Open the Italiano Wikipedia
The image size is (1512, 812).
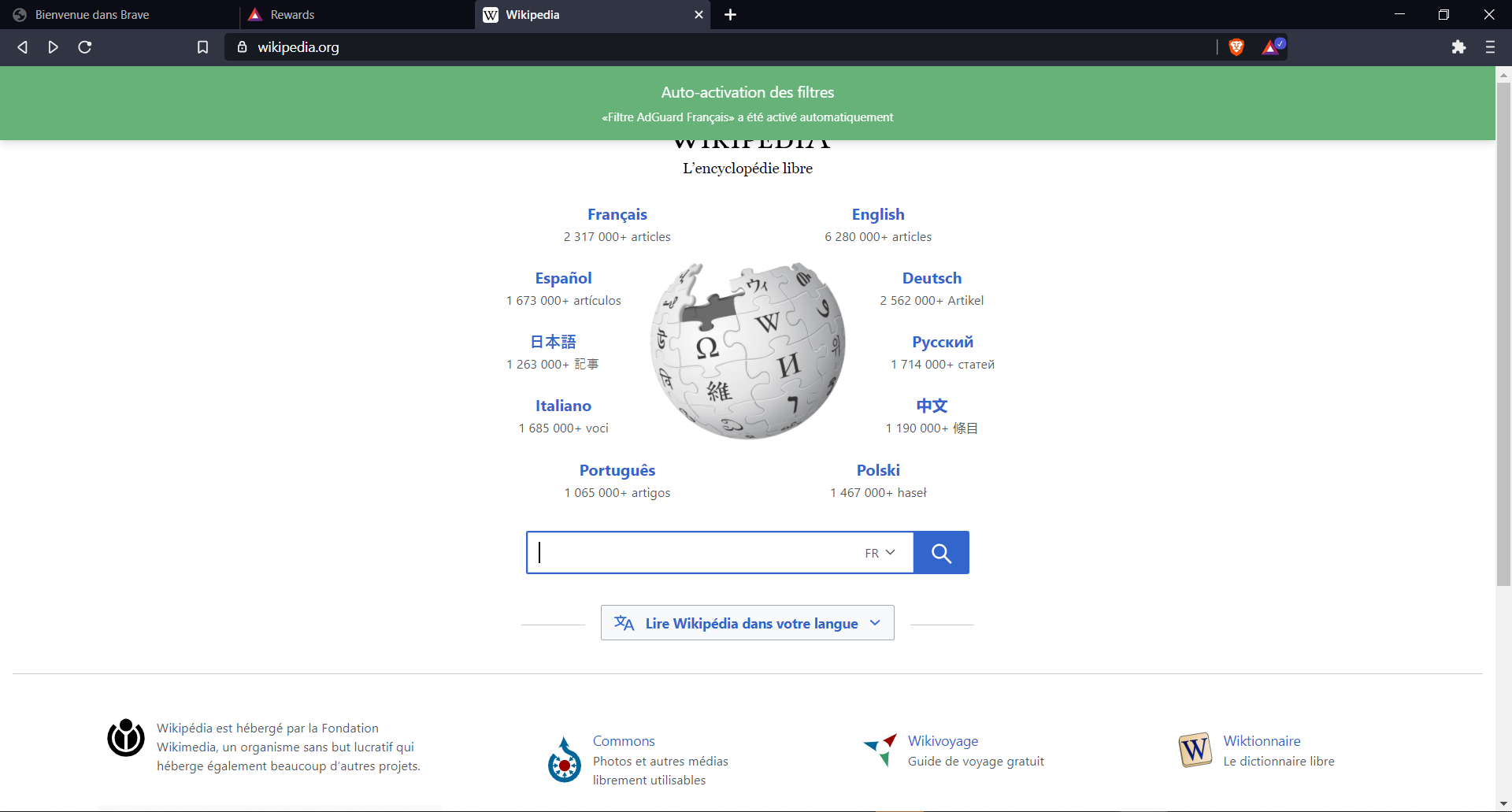(x=564, y=406)
